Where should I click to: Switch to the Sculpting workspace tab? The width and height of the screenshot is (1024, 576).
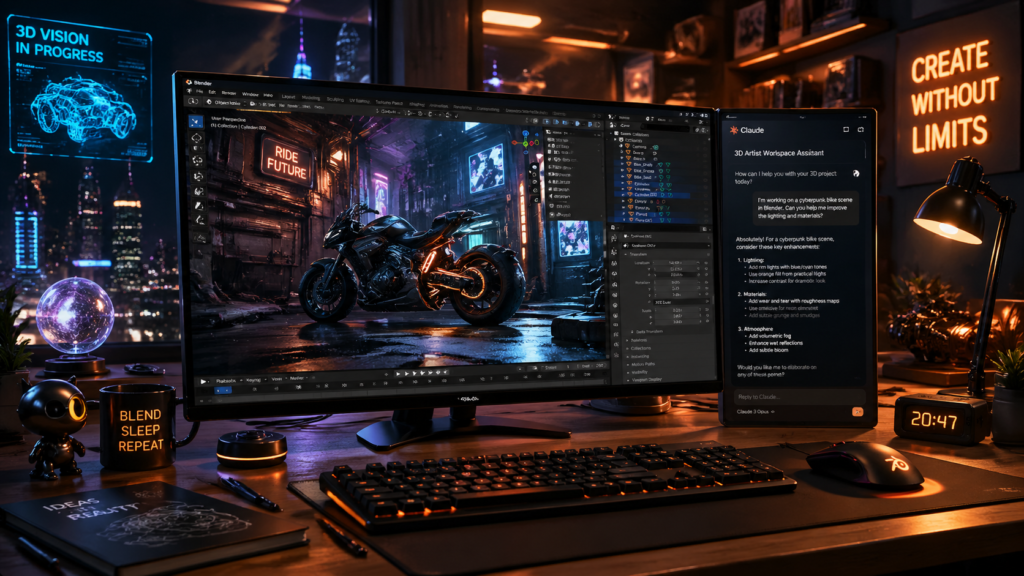pyautogui.click(x=335, y=99)
